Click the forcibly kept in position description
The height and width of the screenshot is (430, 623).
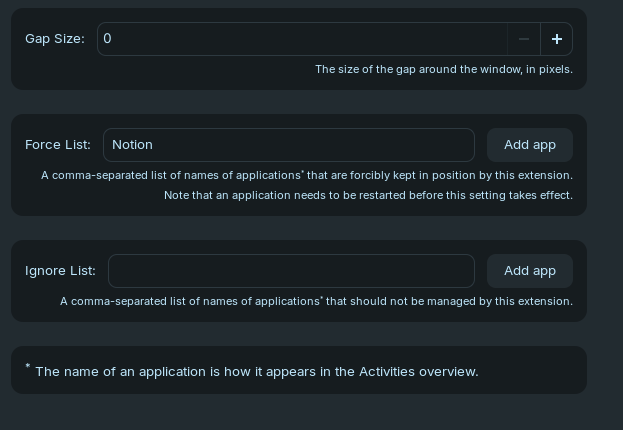pyautogui.click(x=306, y=175)
